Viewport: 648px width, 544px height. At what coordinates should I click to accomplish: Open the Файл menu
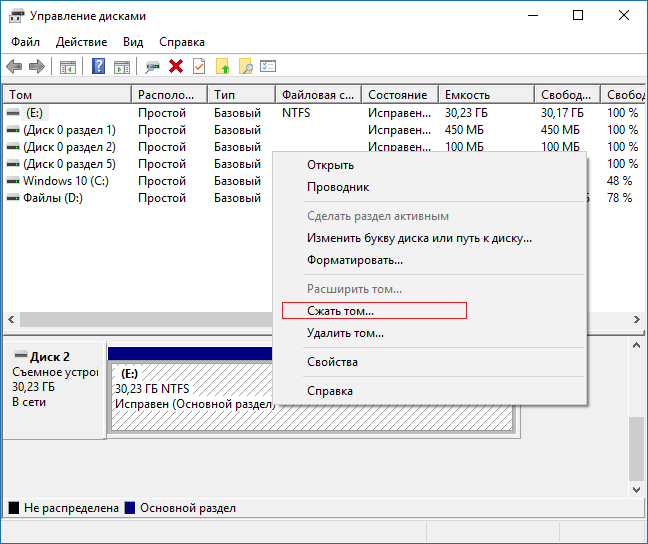click(25, 42)
